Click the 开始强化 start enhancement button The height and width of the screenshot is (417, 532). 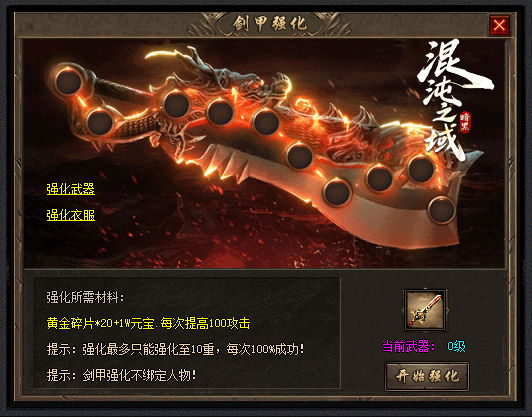427,376
